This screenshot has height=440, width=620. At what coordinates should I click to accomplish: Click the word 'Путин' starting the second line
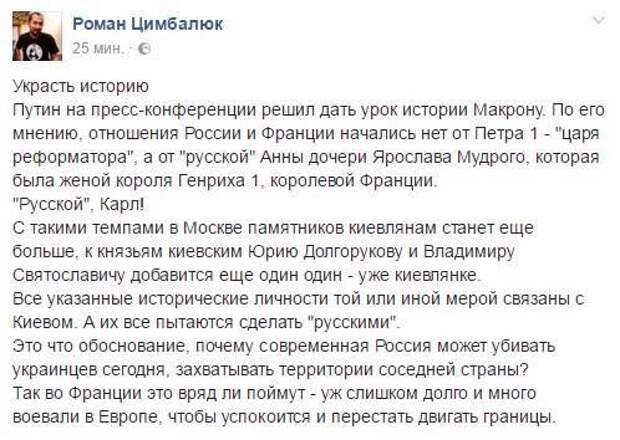point(37,110)
